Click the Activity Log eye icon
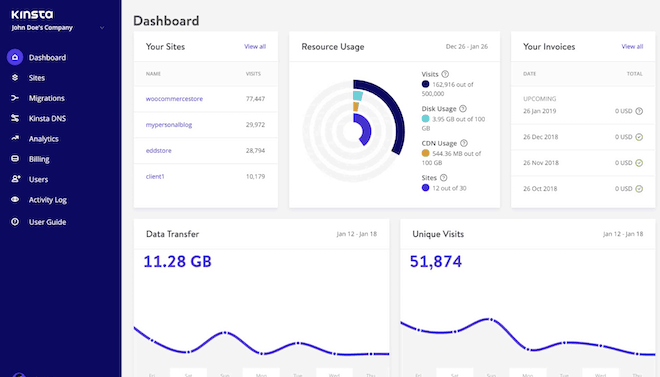This screenshot has width=660, height=377. point(15,199)
